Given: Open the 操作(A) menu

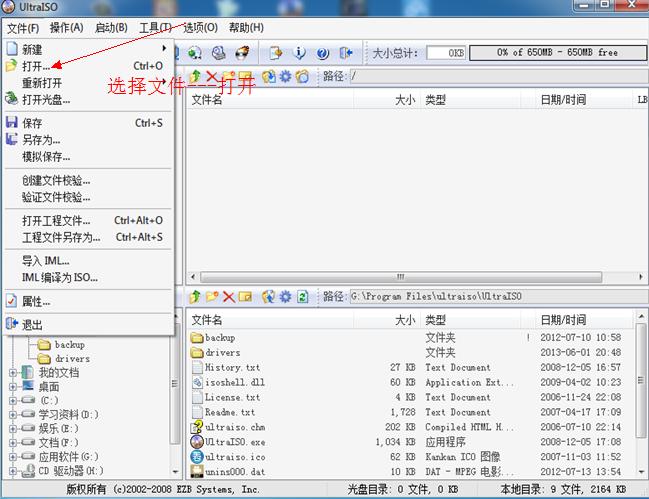Looking at the screenshot, I should 67,28.
